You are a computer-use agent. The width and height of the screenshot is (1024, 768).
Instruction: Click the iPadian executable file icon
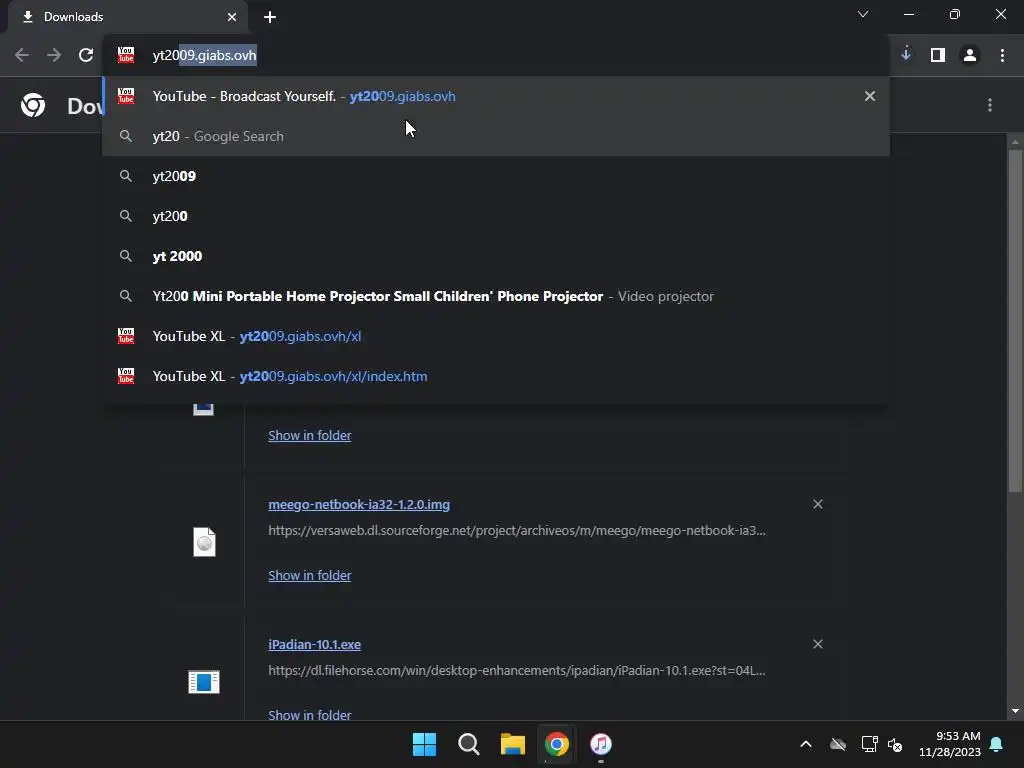pyautogui.click(x=204, y=682)
